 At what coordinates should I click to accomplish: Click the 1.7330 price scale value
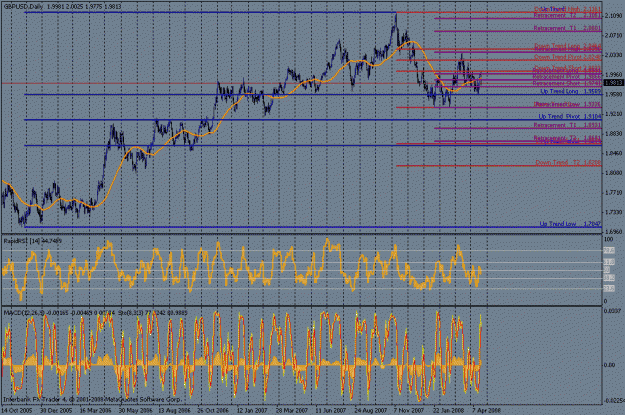point(613,212)
